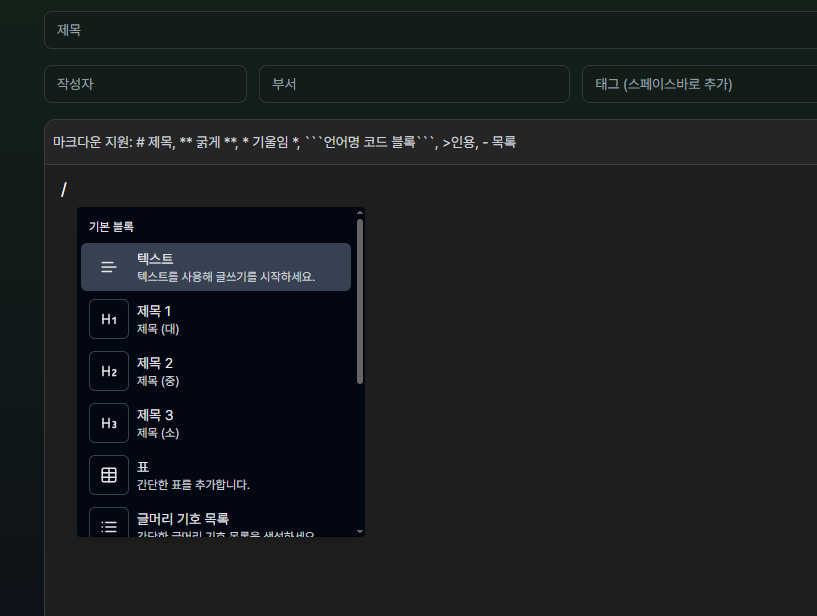
Task: Click the bulleted list icon
Action: [x=109, y=524]
